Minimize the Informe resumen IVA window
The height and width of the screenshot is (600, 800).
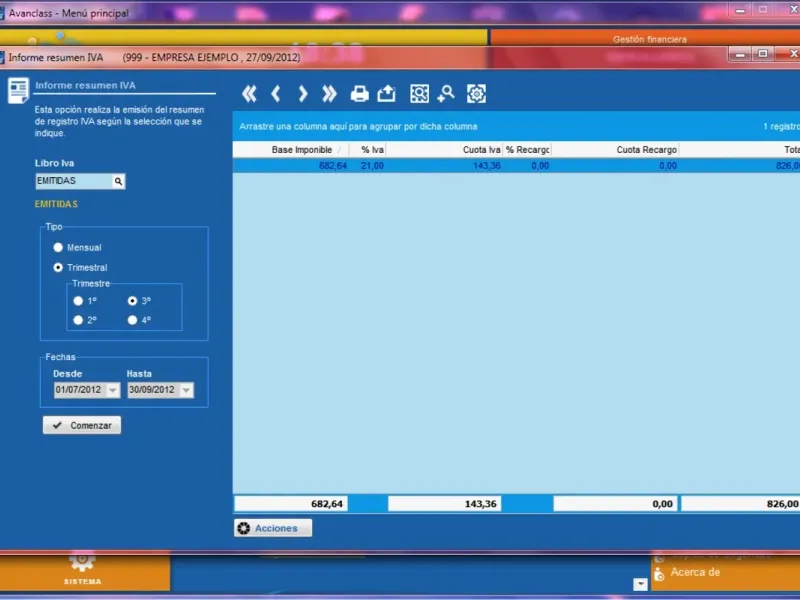pos(741,54)
